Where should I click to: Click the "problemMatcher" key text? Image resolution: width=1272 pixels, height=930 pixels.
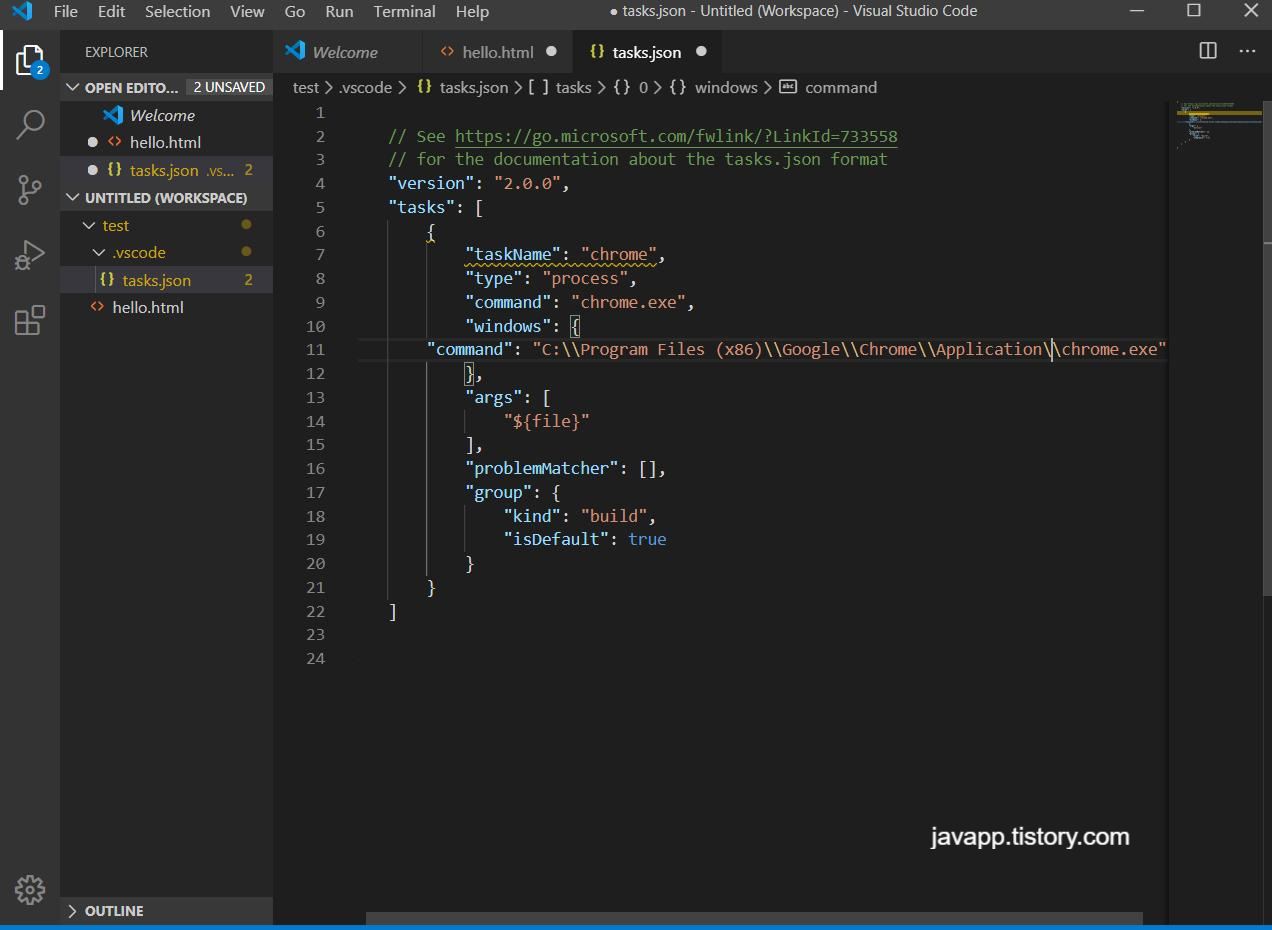[x=541, y=468]
